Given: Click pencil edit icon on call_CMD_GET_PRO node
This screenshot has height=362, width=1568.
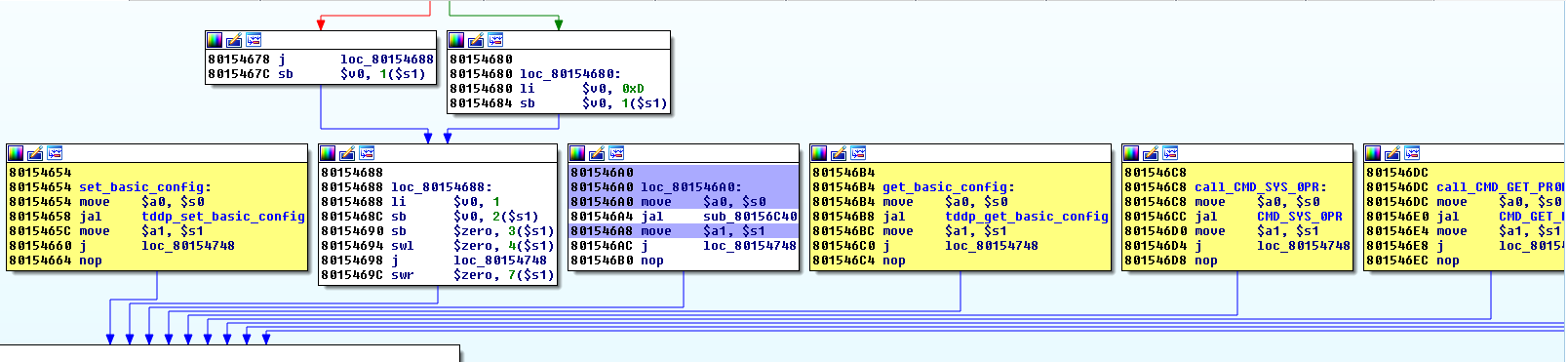Looking at the screenshot, I should pyautogui.click(x=1392, y=153).
